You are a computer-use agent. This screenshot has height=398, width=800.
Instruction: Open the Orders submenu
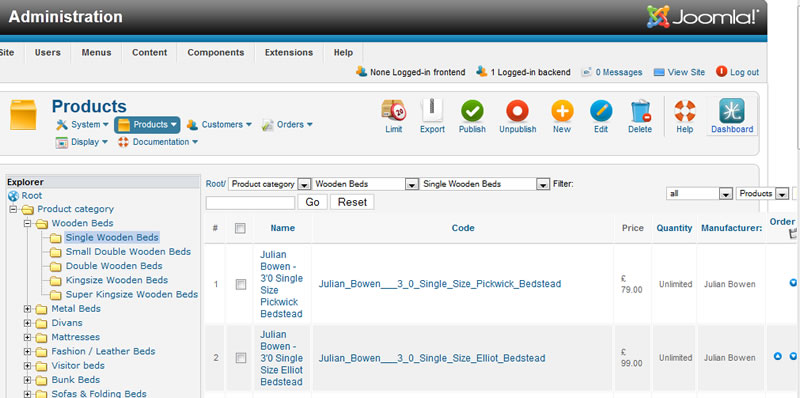(287, 125)
